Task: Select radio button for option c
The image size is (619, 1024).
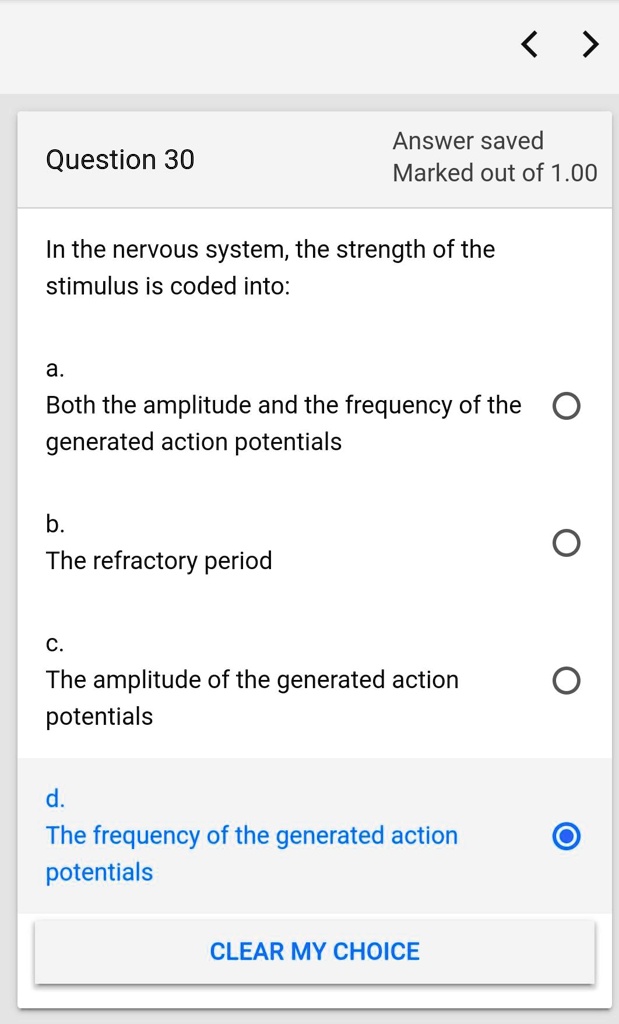Action: point(566,680)
